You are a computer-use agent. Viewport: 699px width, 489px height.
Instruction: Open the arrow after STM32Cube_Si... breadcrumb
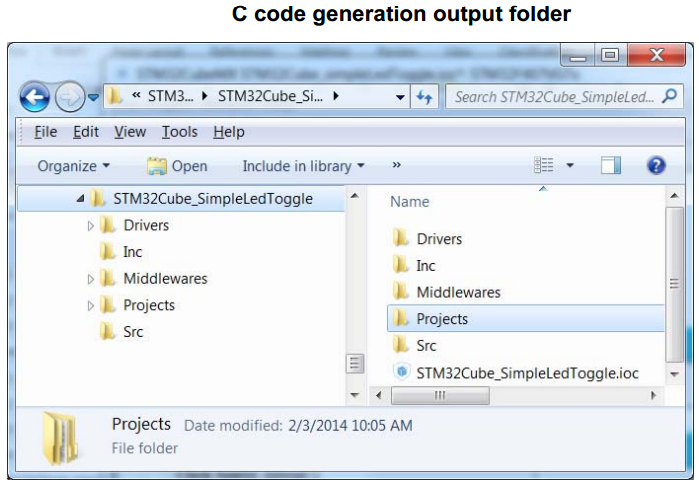(336, 96)
